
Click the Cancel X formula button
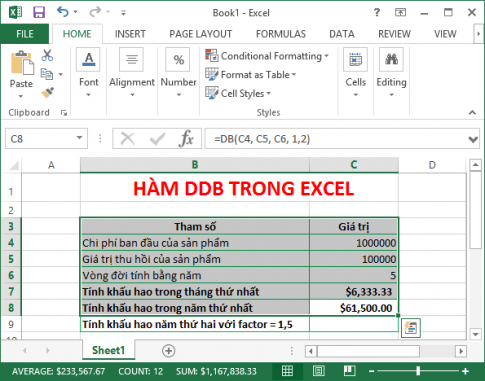[128, 138]
